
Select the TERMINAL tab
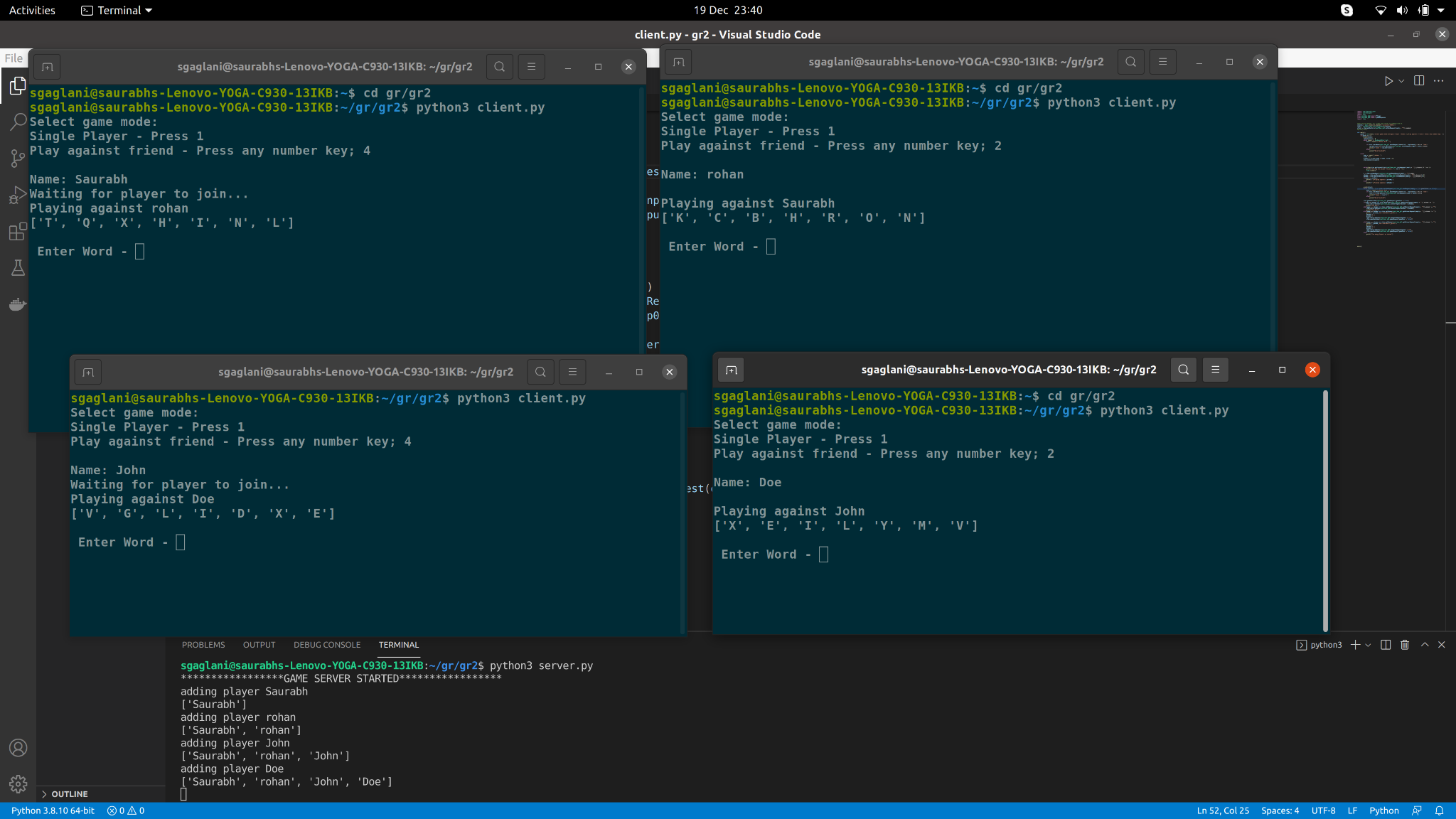click(398, 645)
